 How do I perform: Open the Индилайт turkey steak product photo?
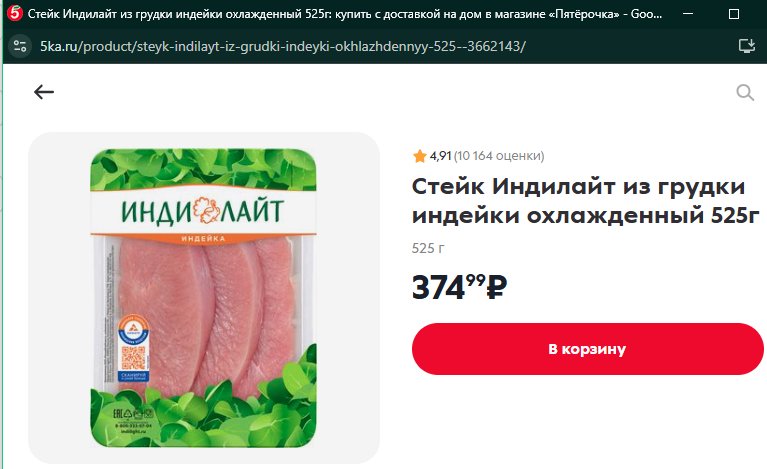203,298
